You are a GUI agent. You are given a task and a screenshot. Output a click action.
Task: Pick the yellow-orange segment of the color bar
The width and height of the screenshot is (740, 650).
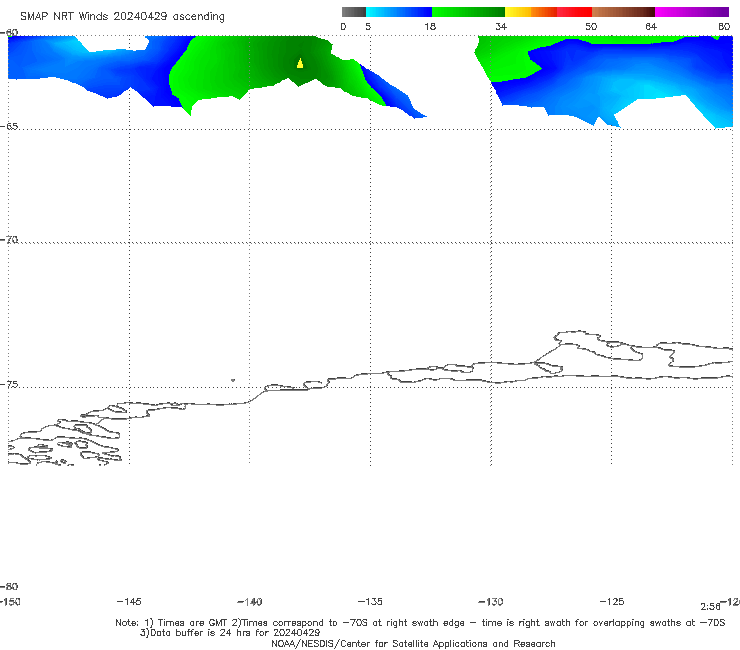531,12
